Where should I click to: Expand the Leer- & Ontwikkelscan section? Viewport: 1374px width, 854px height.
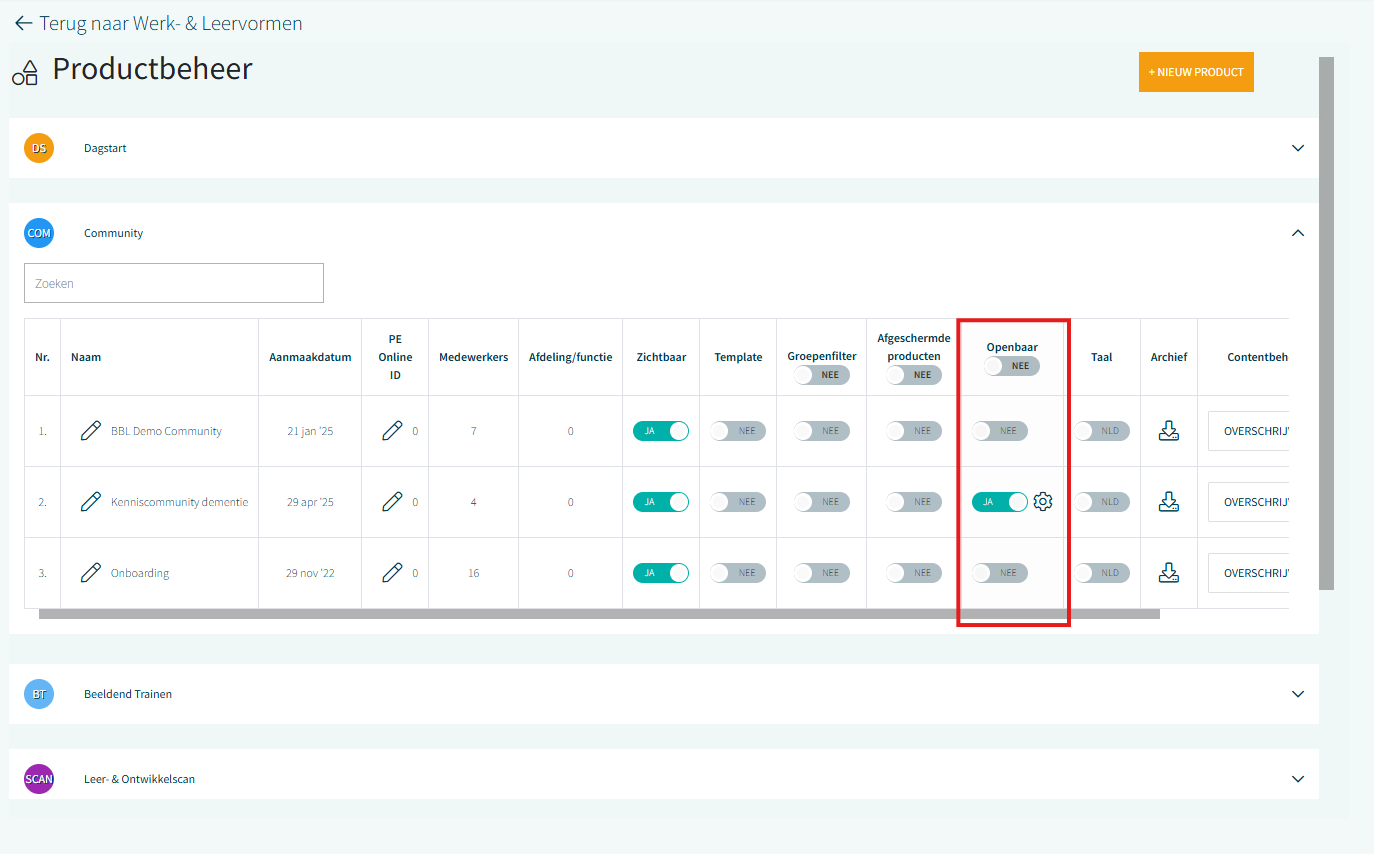point(1298,779)
